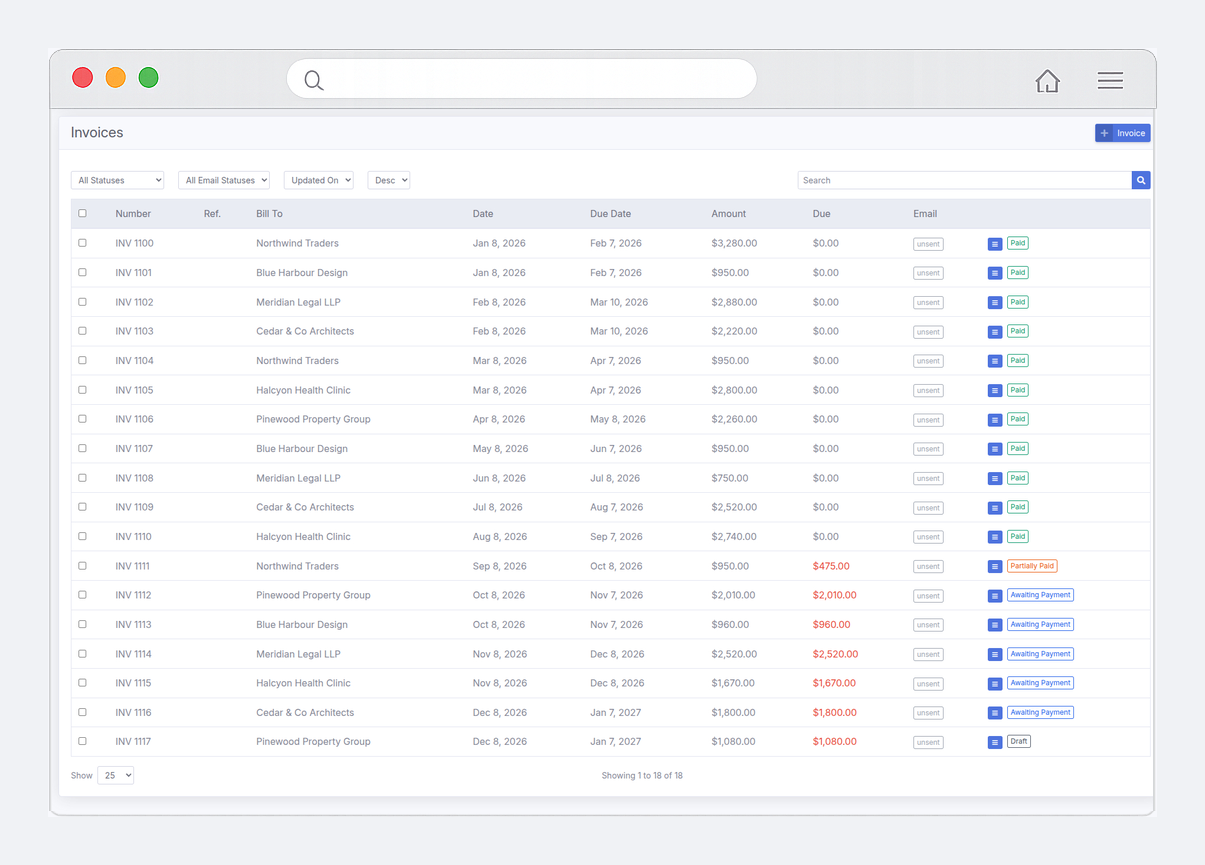Open invoice number INV 1113
The height and width of the screenshot is (865, 1205).
[133, 625]
